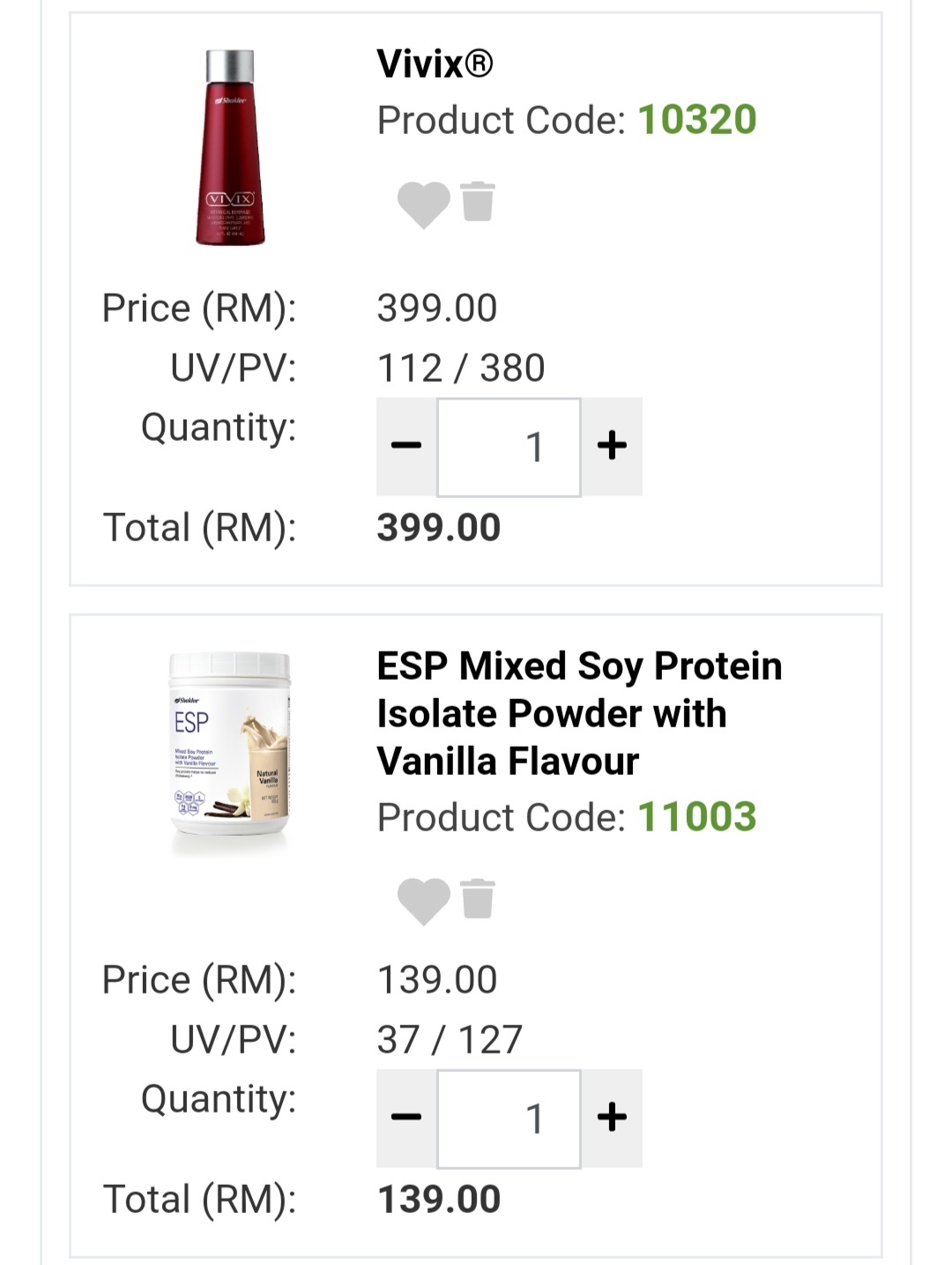952x1265 pixels.
Task: Delete Vivix from cart using trash icon
Action: [x=478, y=201]
